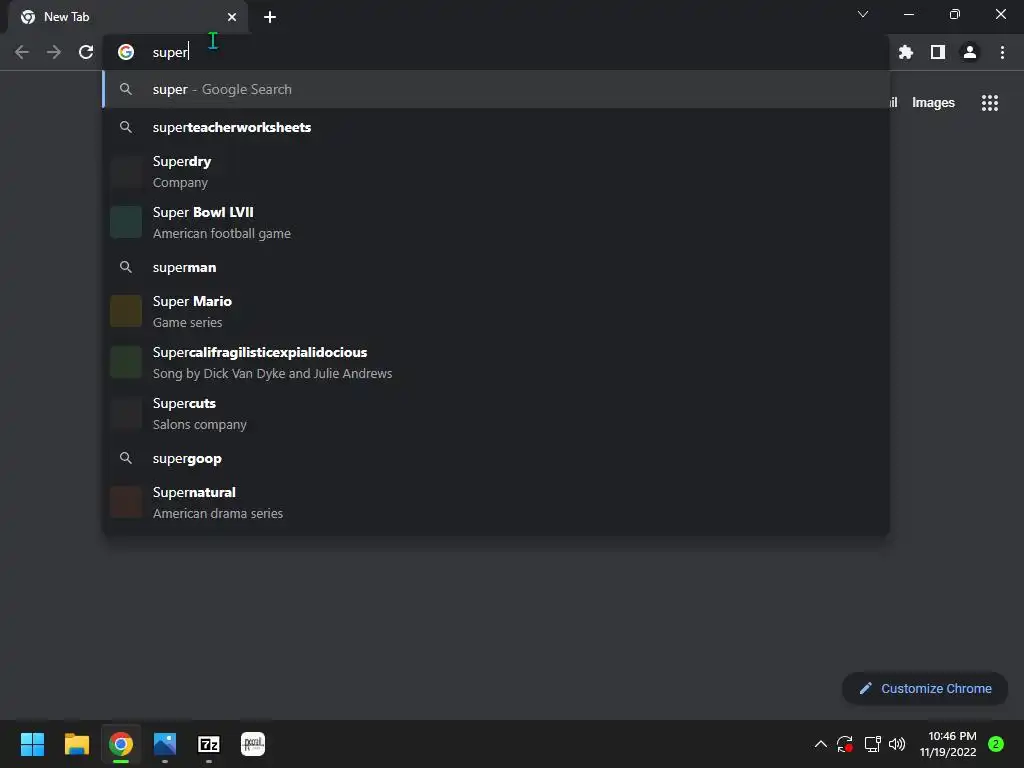Choose 'super - Google Search' suggestion

[x=496, y=89]
